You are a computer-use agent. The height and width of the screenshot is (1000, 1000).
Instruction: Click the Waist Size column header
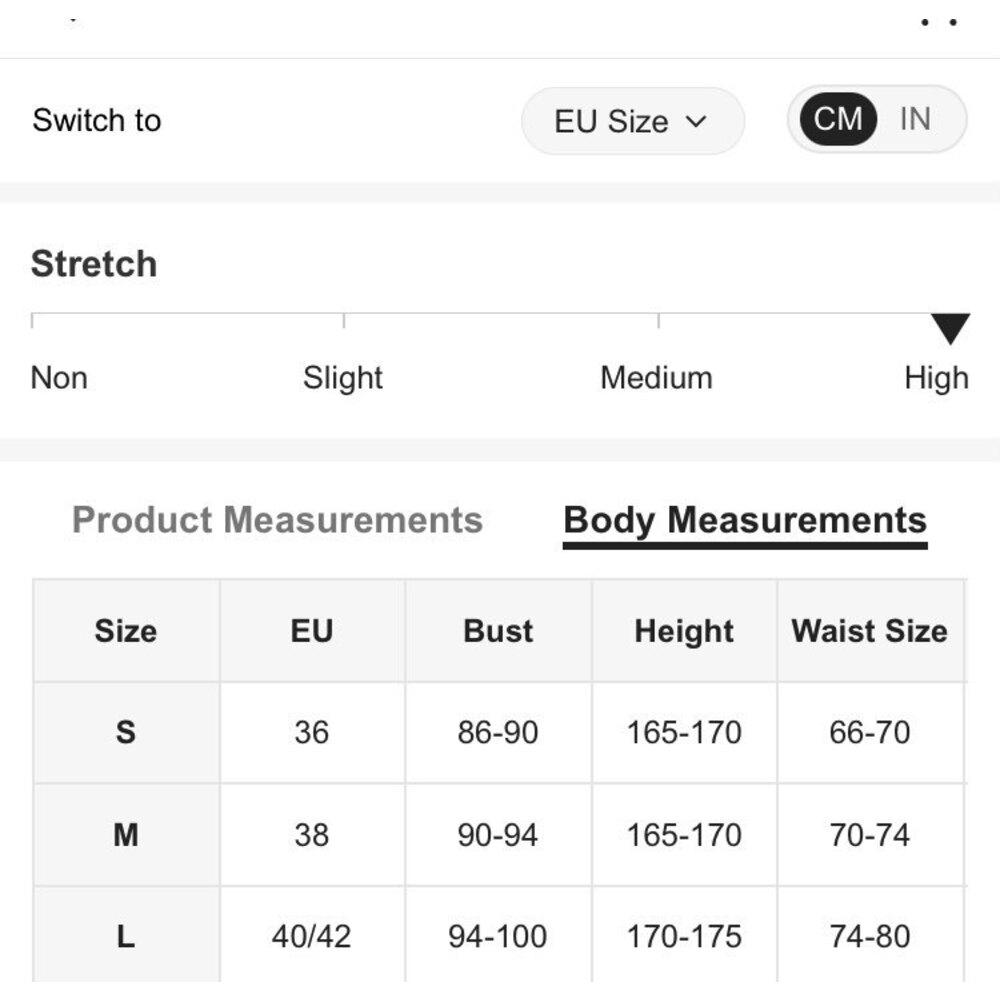point(869,631)
